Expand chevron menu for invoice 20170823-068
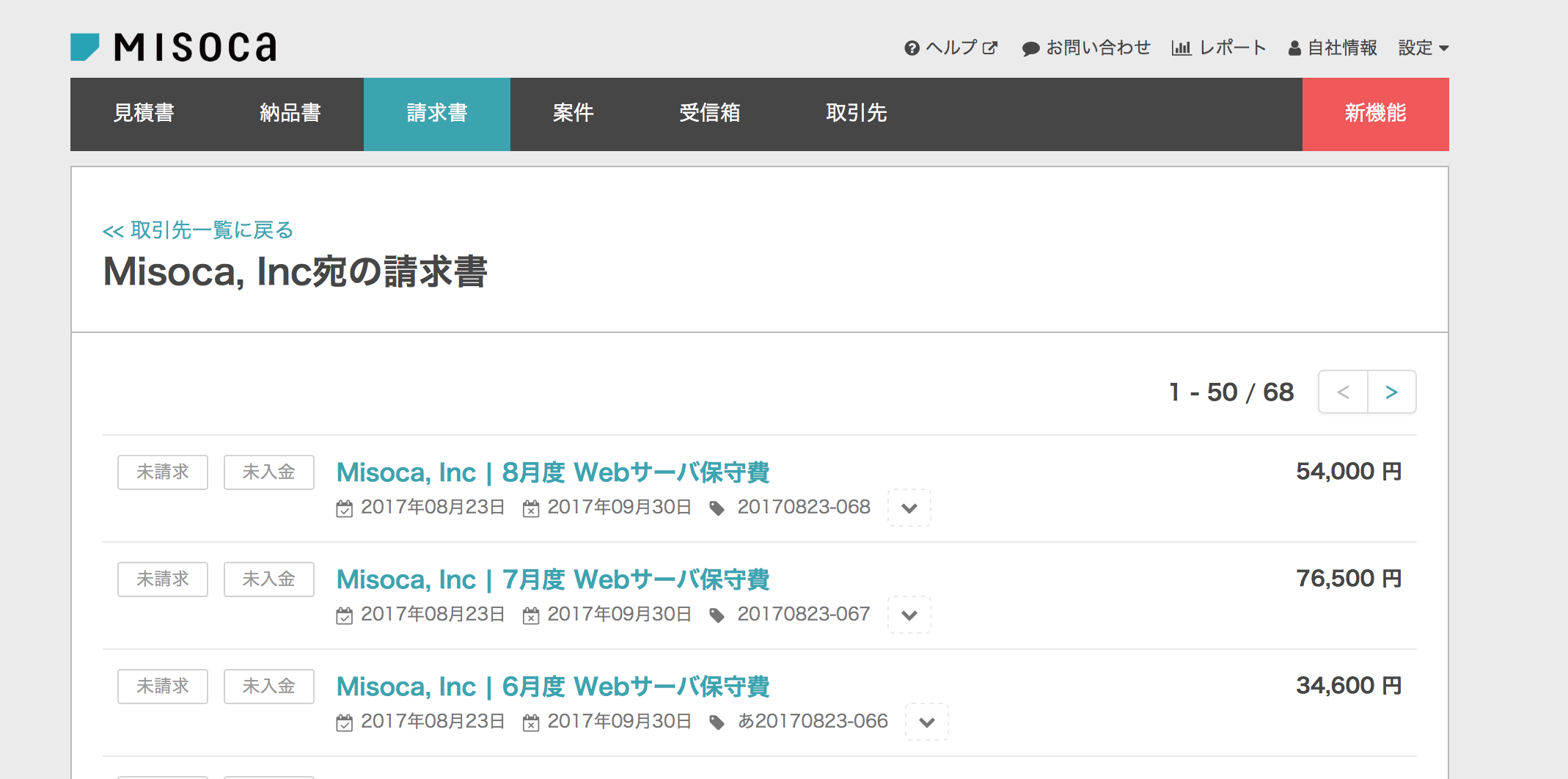This screenshot has height=779, width=1568. click(x=909, y=508)
